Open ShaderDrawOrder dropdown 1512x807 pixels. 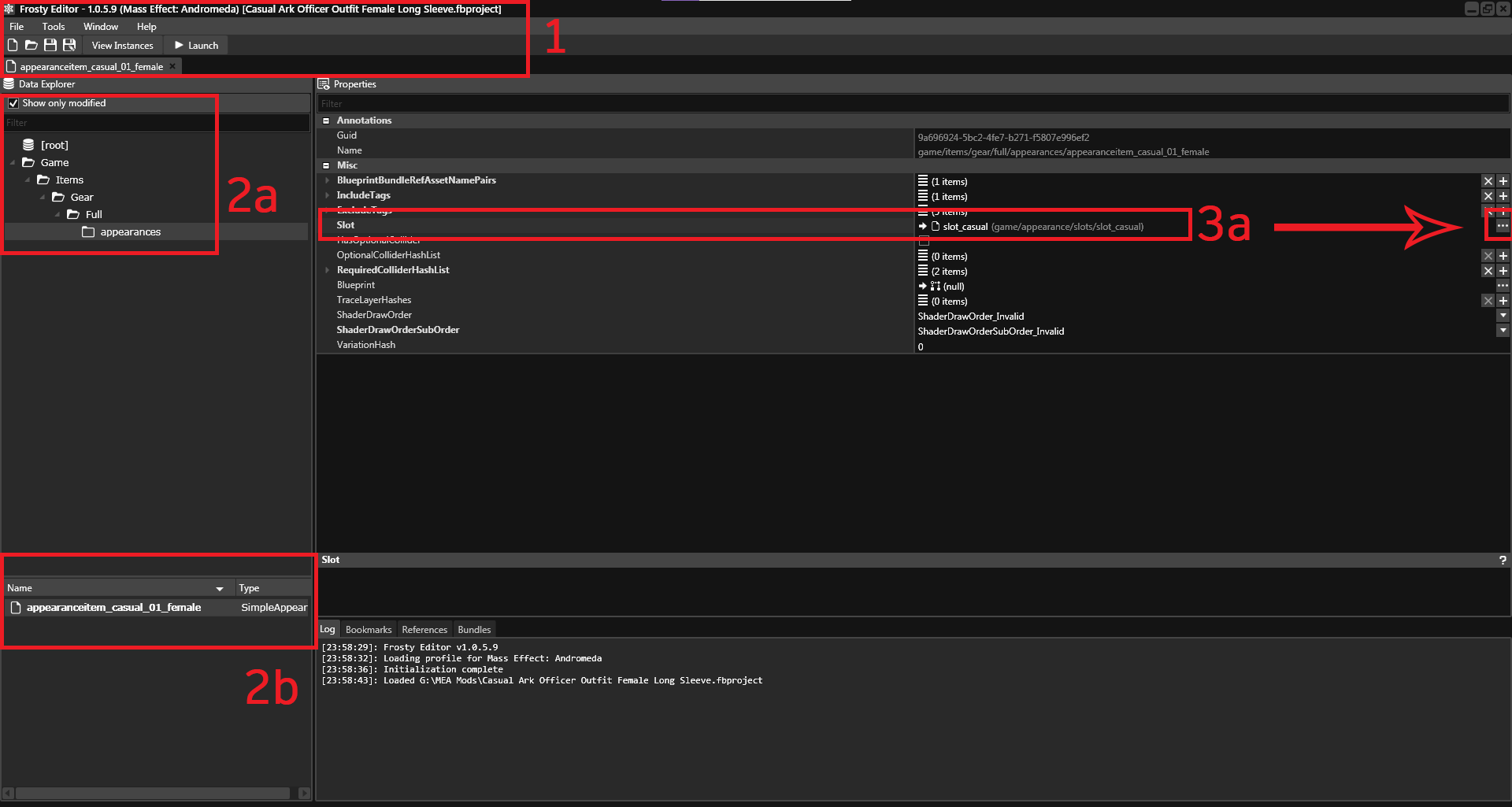click(1503, 316)
